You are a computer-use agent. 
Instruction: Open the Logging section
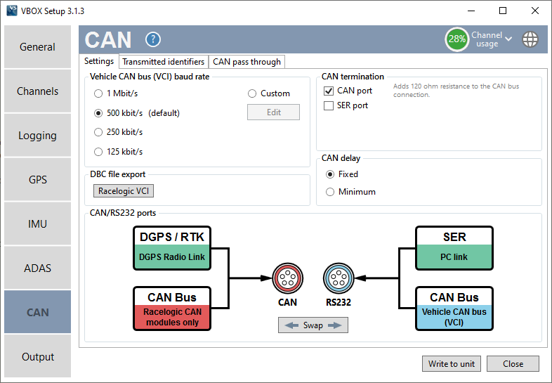click(37, 135)
